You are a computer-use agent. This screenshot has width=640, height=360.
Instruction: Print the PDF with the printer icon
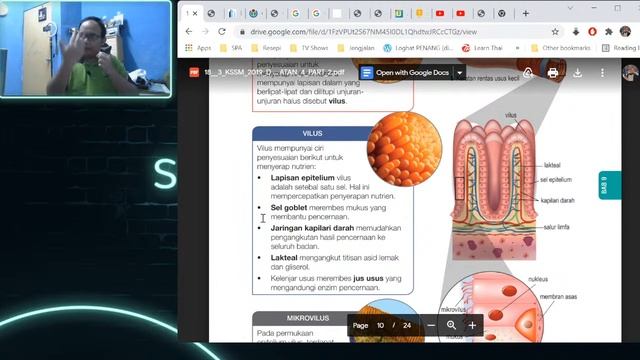(x=553, y=73)
